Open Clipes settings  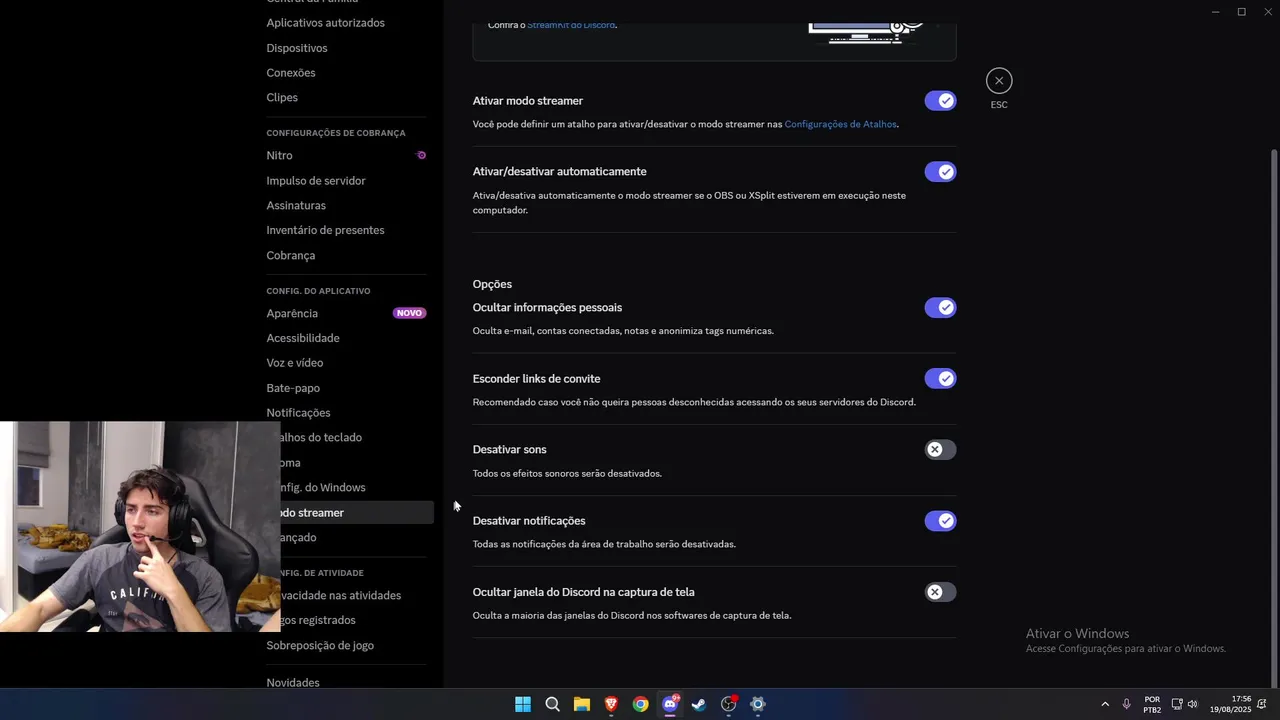[x=282, y=98]
